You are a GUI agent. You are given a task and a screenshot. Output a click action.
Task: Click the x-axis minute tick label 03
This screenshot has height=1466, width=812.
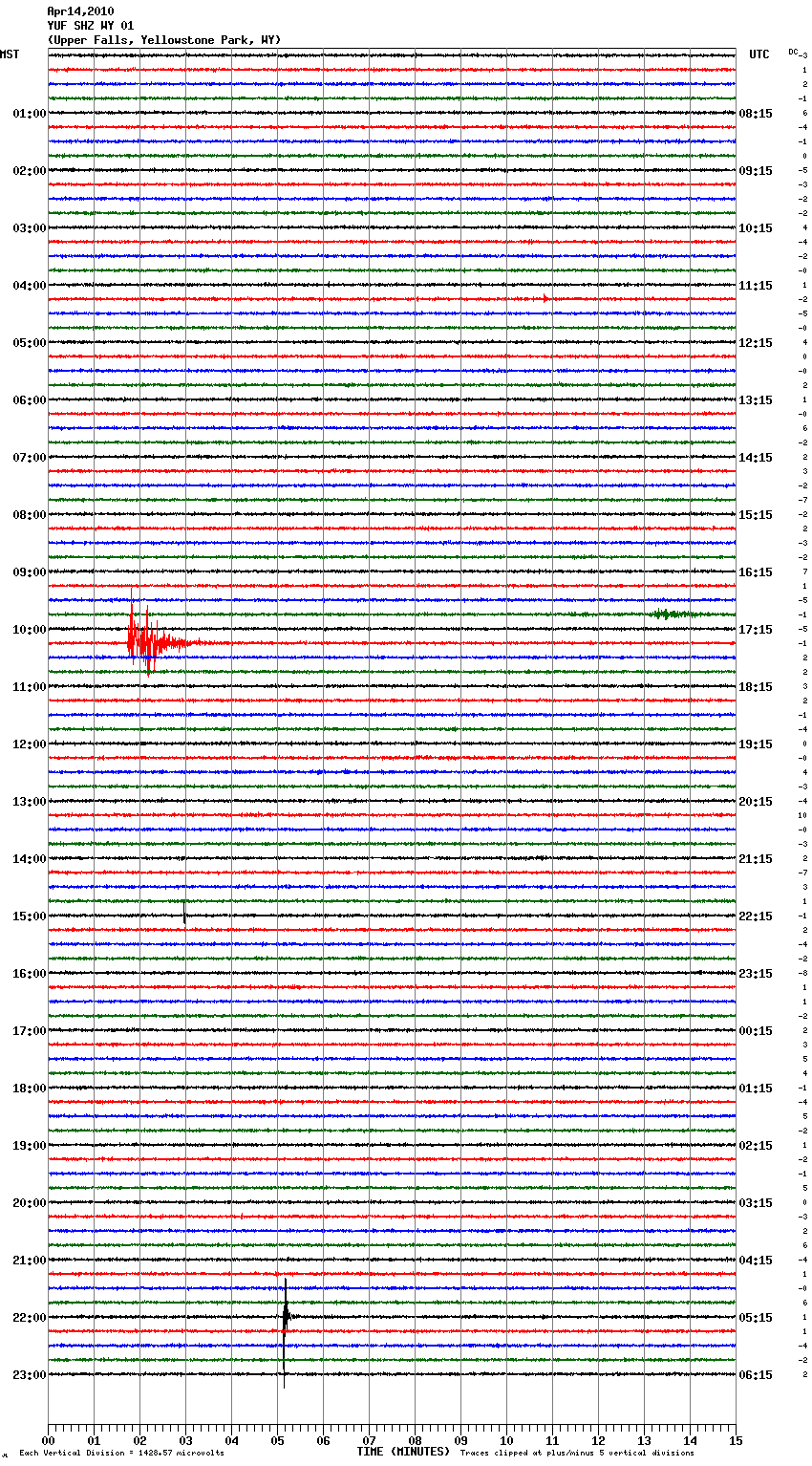[x=185, y=1440]
